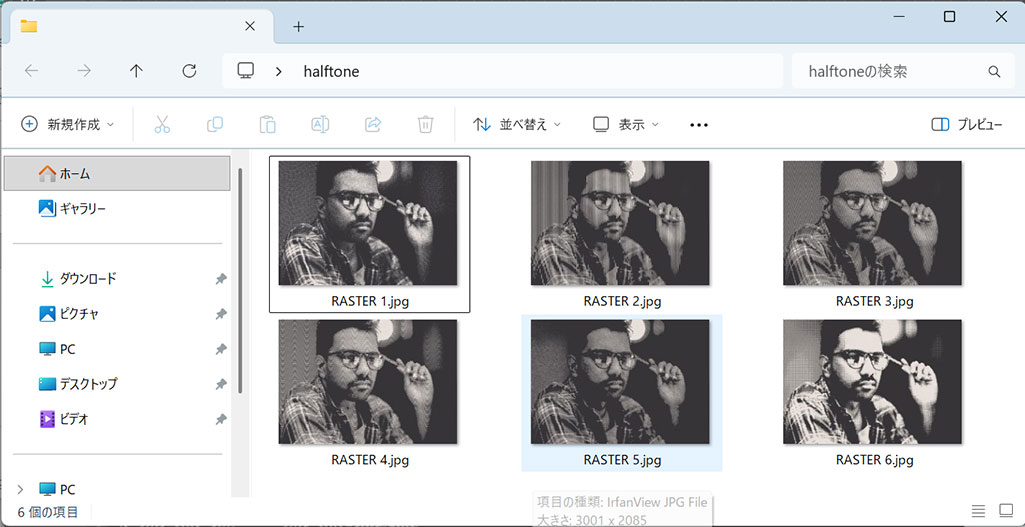Unpin ダウンロード using its pin icon

tap(221, 279)
